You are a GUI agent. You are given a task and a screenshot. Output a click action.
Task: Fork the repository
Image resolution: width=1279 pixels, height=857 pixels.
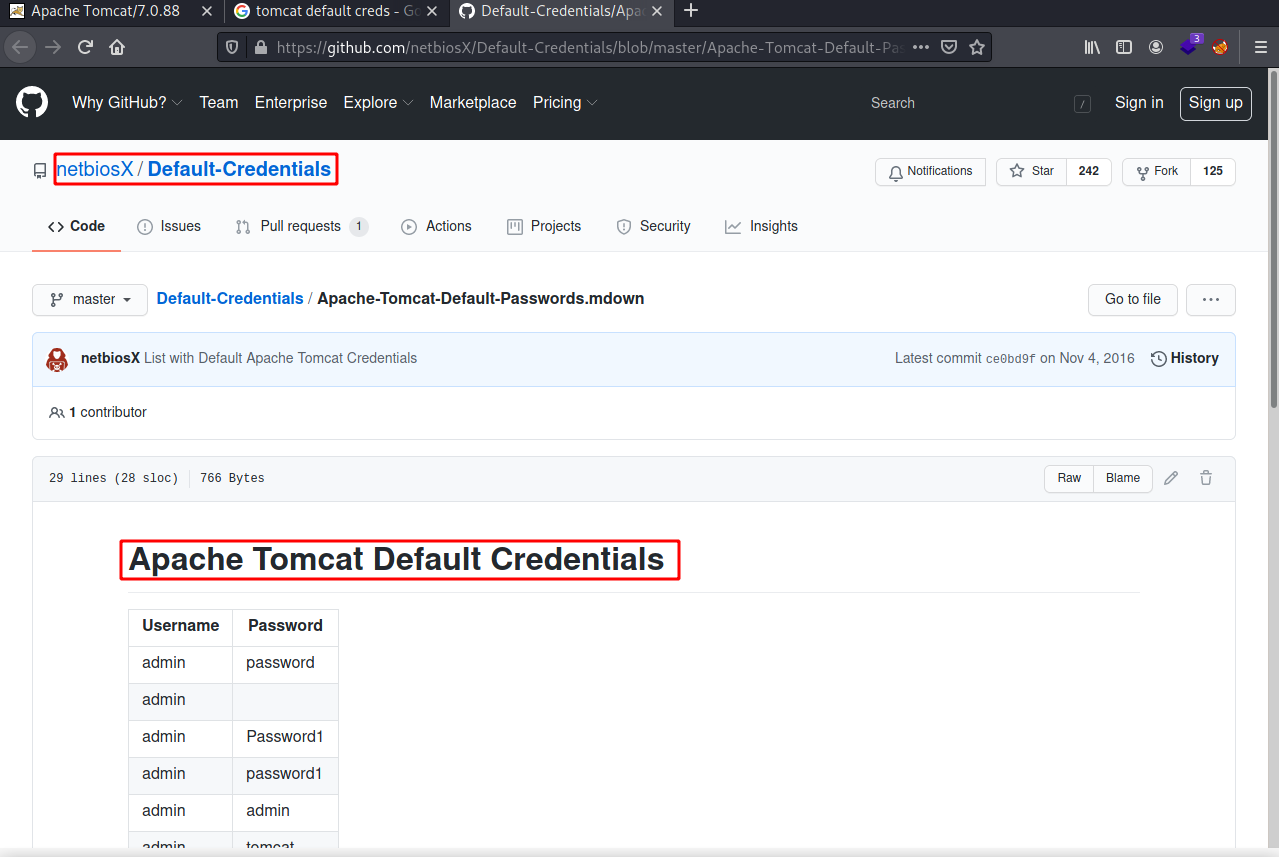[x=1157, y=172]
